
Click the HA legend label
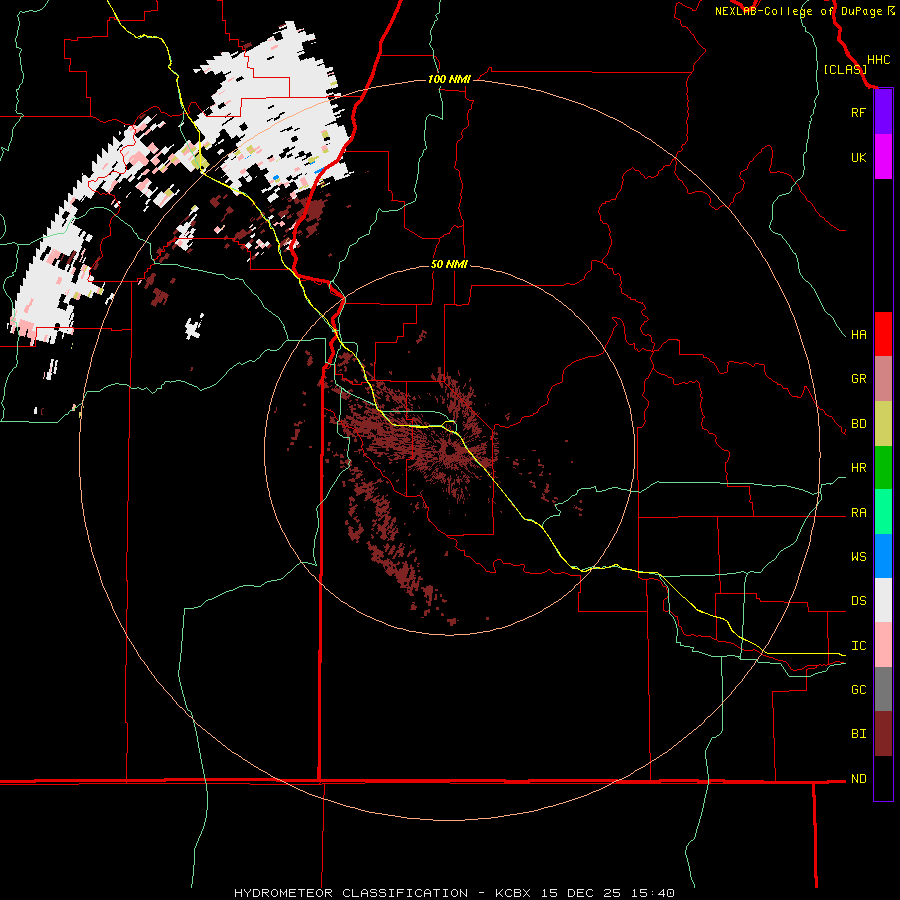click(858, 334)
